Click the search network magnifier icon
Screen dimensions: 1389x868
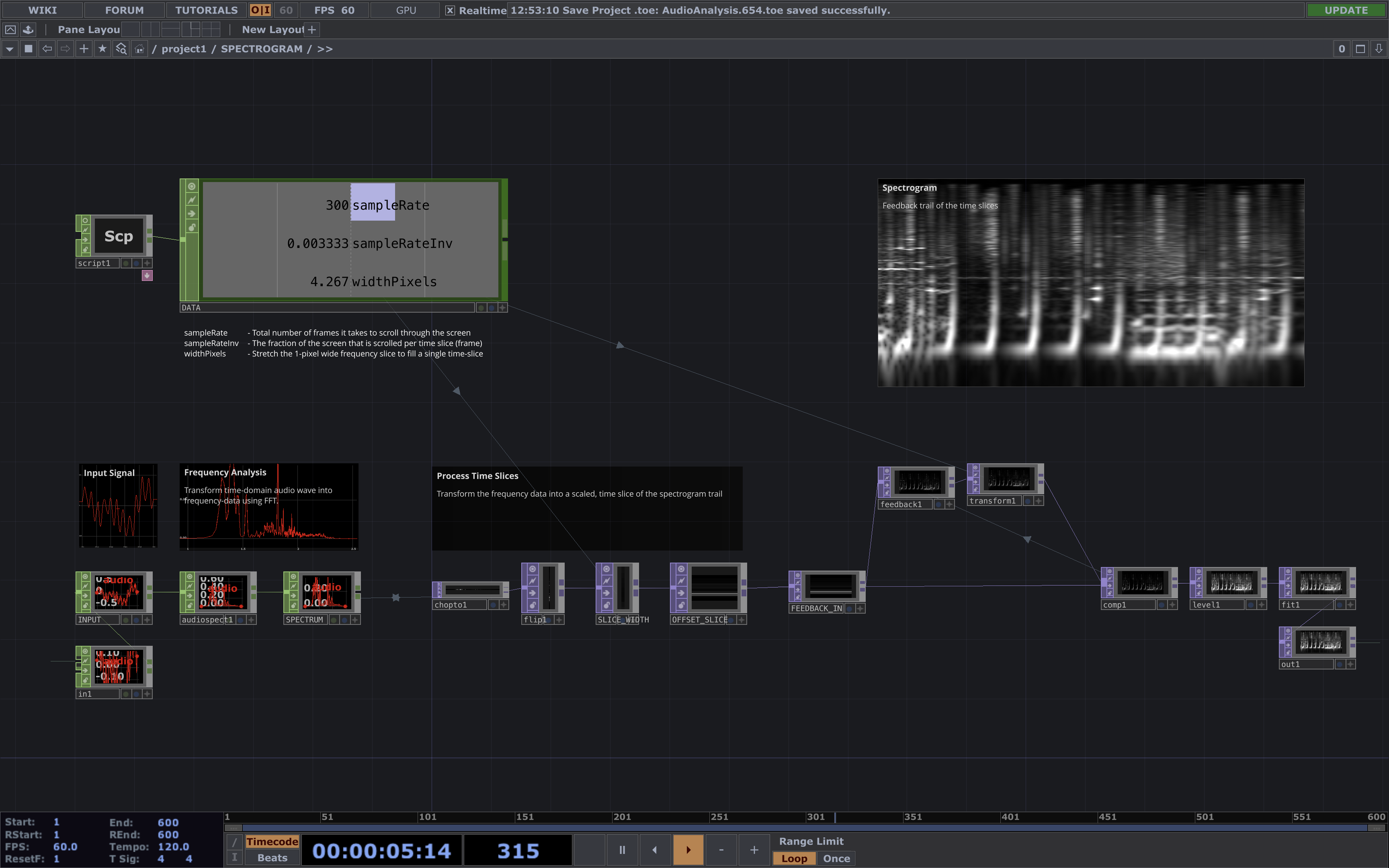121,49
